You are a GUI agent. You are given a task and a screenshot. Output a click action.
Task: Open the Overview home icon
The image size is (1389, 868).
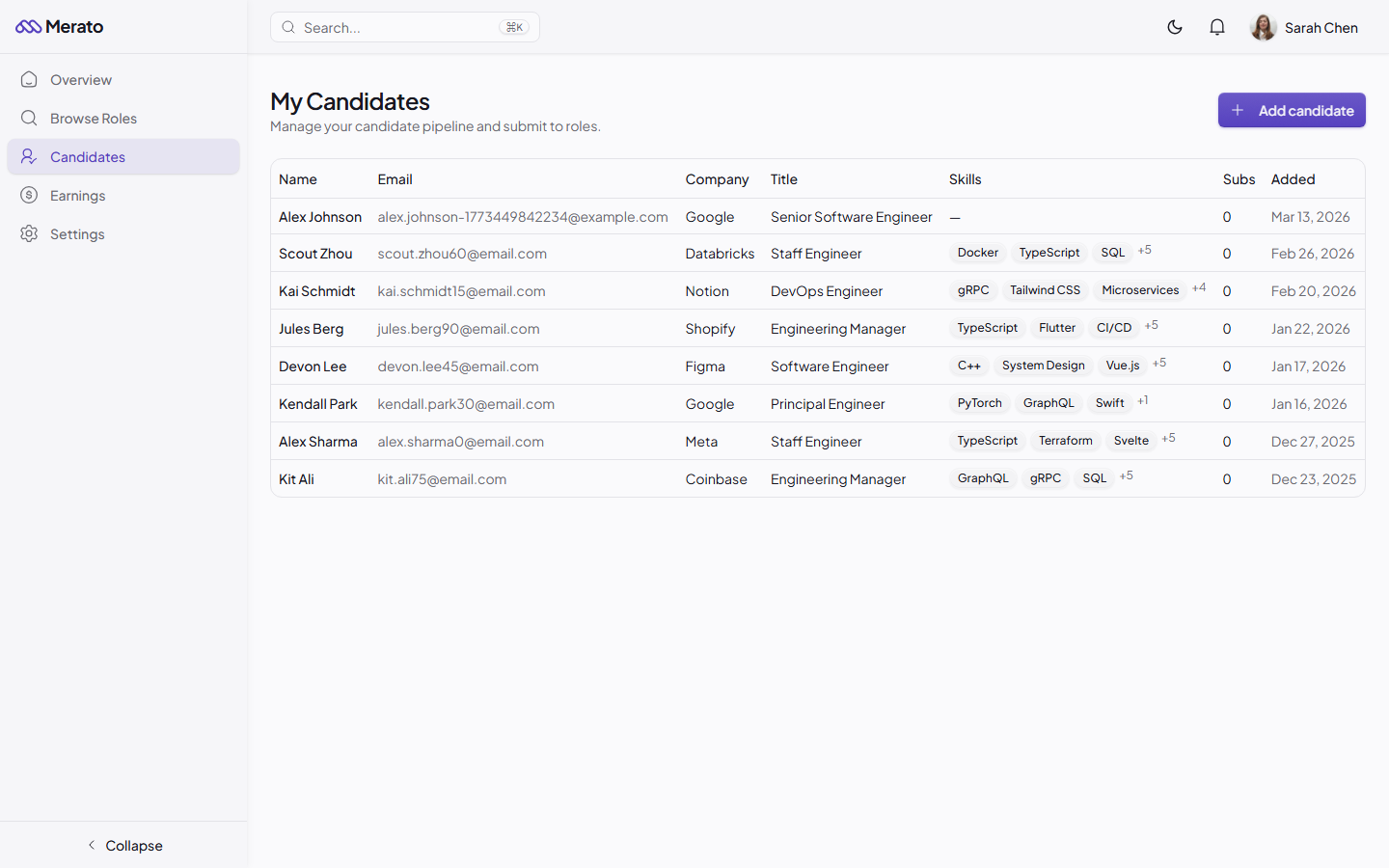(x=29, y=79)
